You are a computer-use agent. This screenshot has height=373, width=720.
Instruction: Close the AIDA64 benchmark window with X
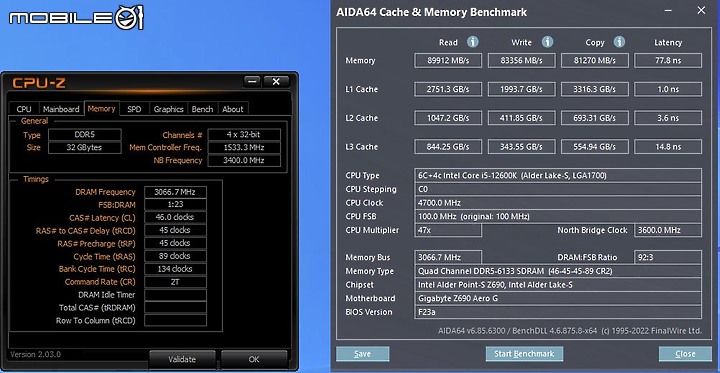[x=701, y=11]
